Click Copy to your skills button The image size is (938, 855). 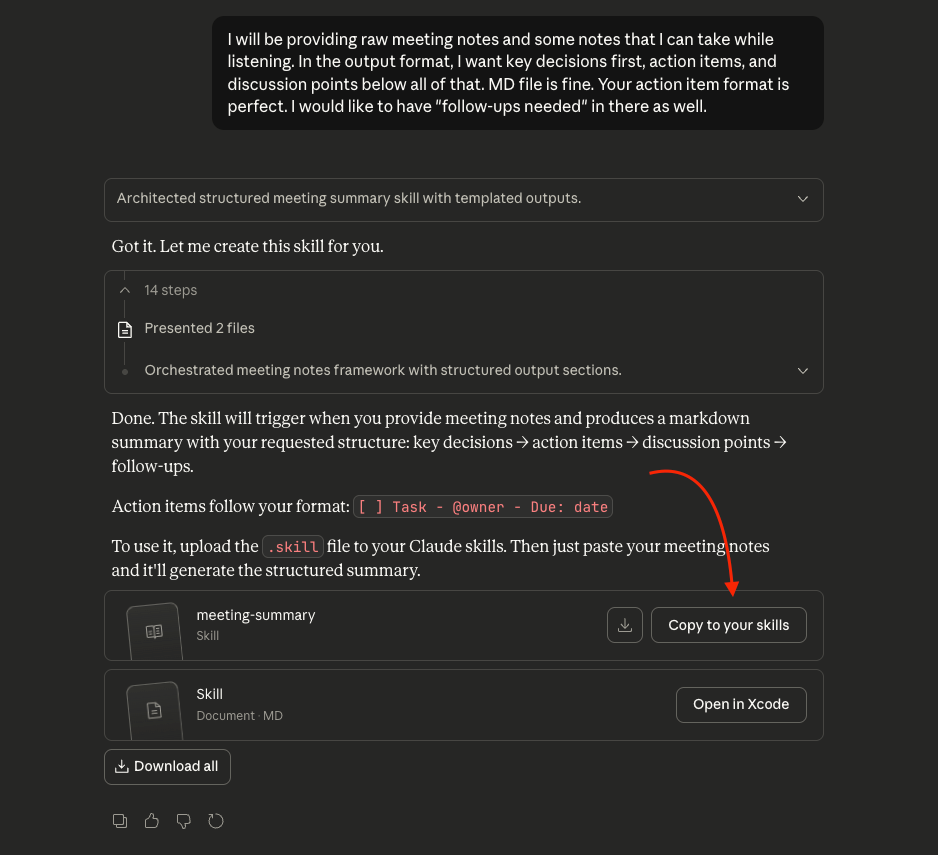(x=729, y=625)
